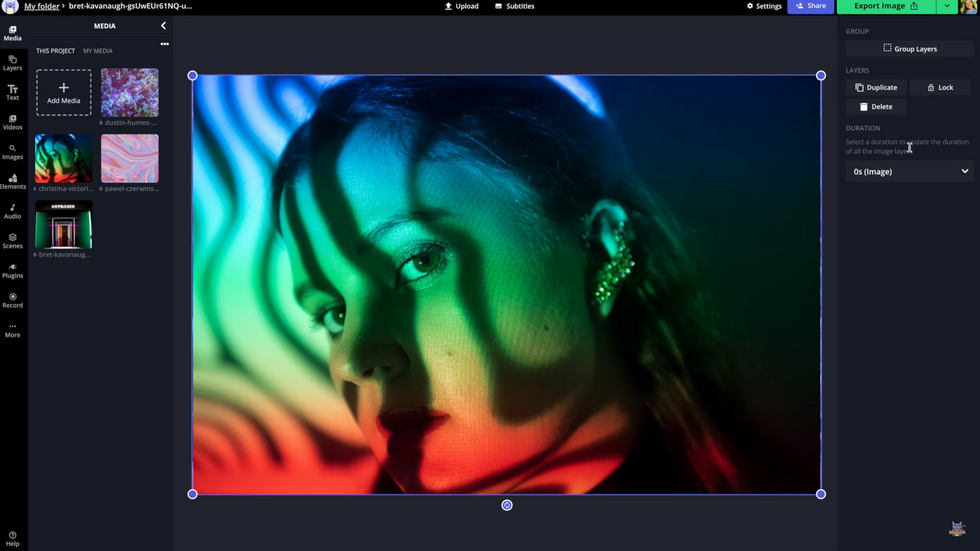The height and width of the screenshot is (551, 980).
Task: Open the Elements sidebar panel
Action: 12,182
